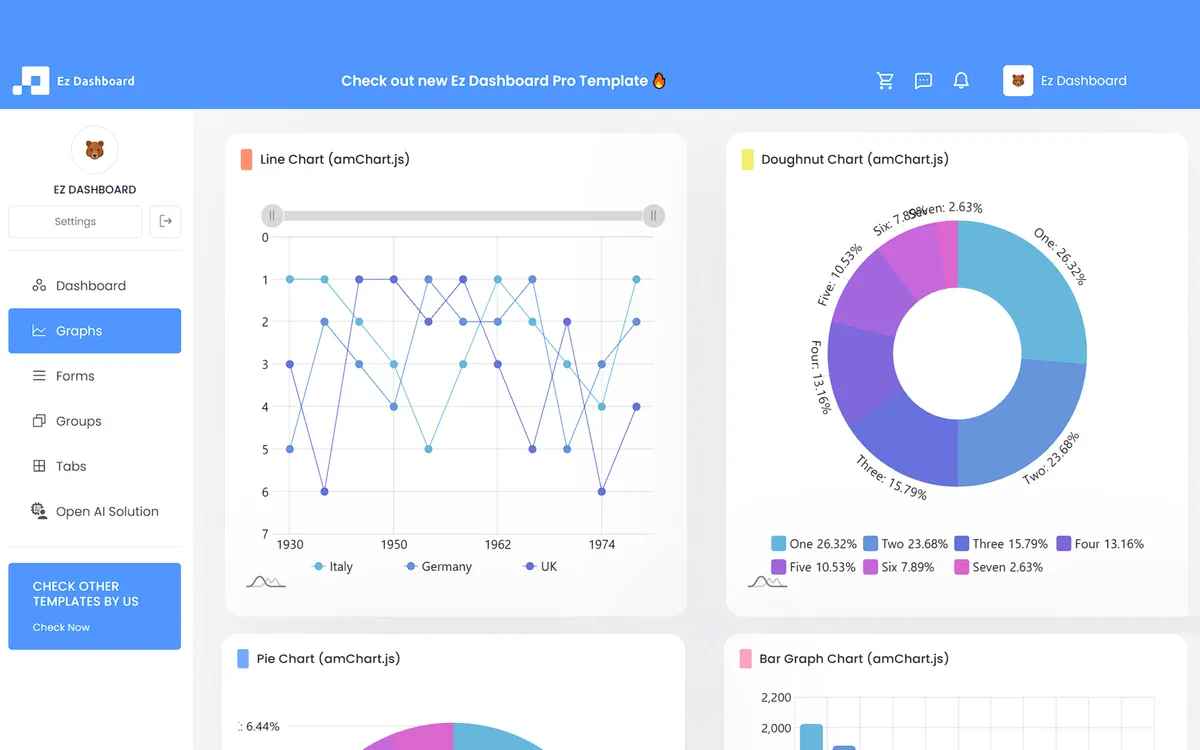Click the bear profile picture in sidebar
1200x750 pixels.
95,150
